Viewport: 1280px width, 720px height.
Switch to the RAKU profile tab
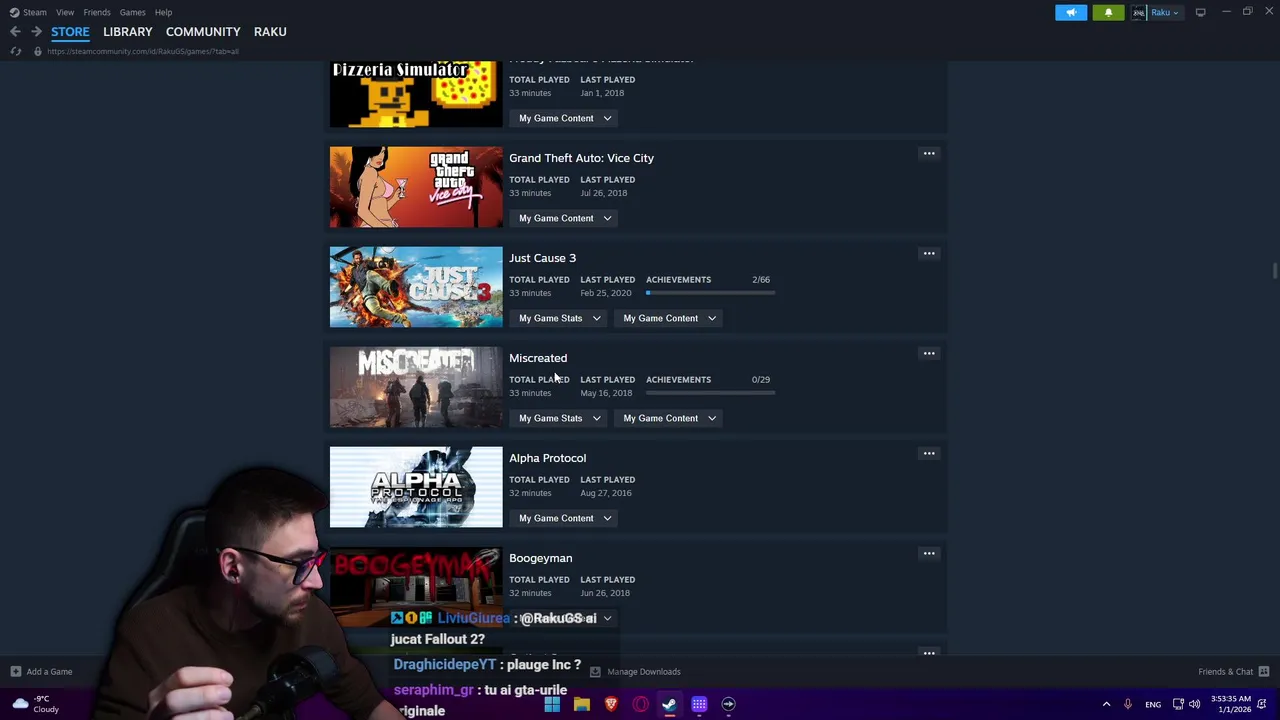[x=270, y=32]
